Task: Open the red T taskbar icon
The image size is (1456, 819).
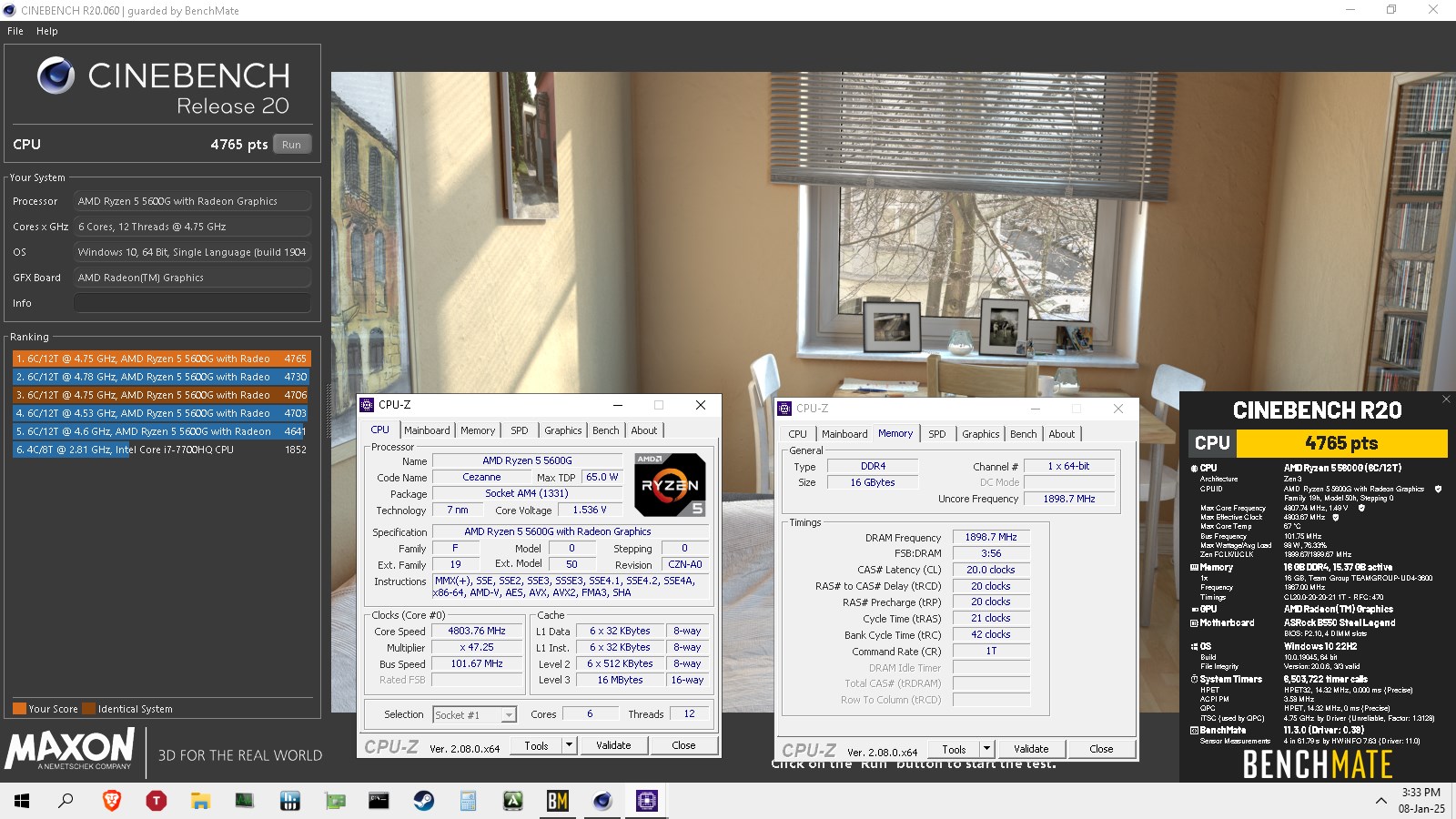Action: click(x=157, y=801)
